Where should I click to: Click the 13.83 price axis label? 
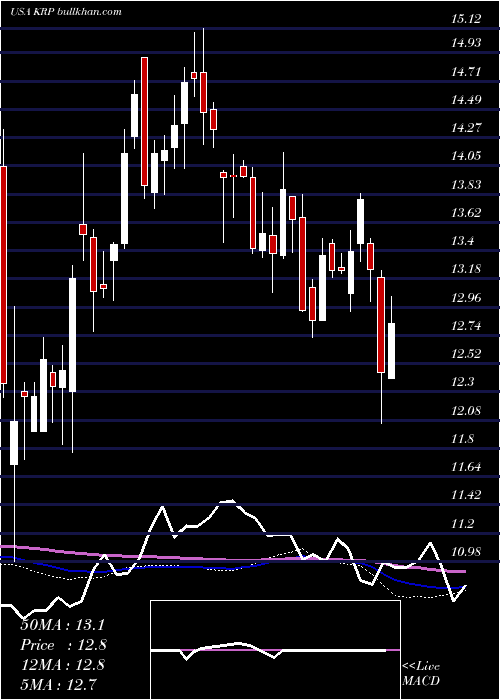click(466, 184)
